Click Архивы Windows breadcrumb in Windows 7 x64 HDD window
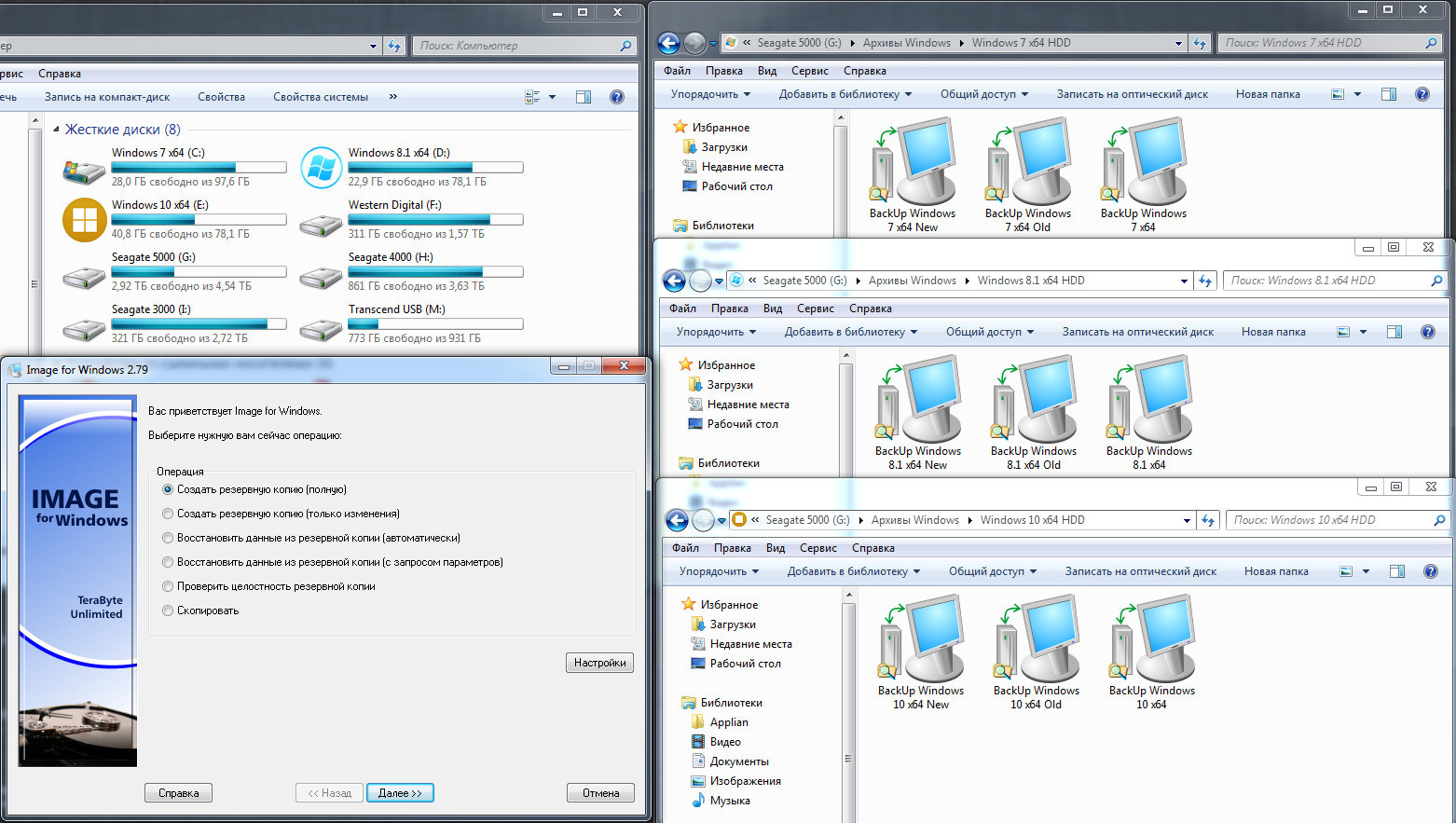 907,43
